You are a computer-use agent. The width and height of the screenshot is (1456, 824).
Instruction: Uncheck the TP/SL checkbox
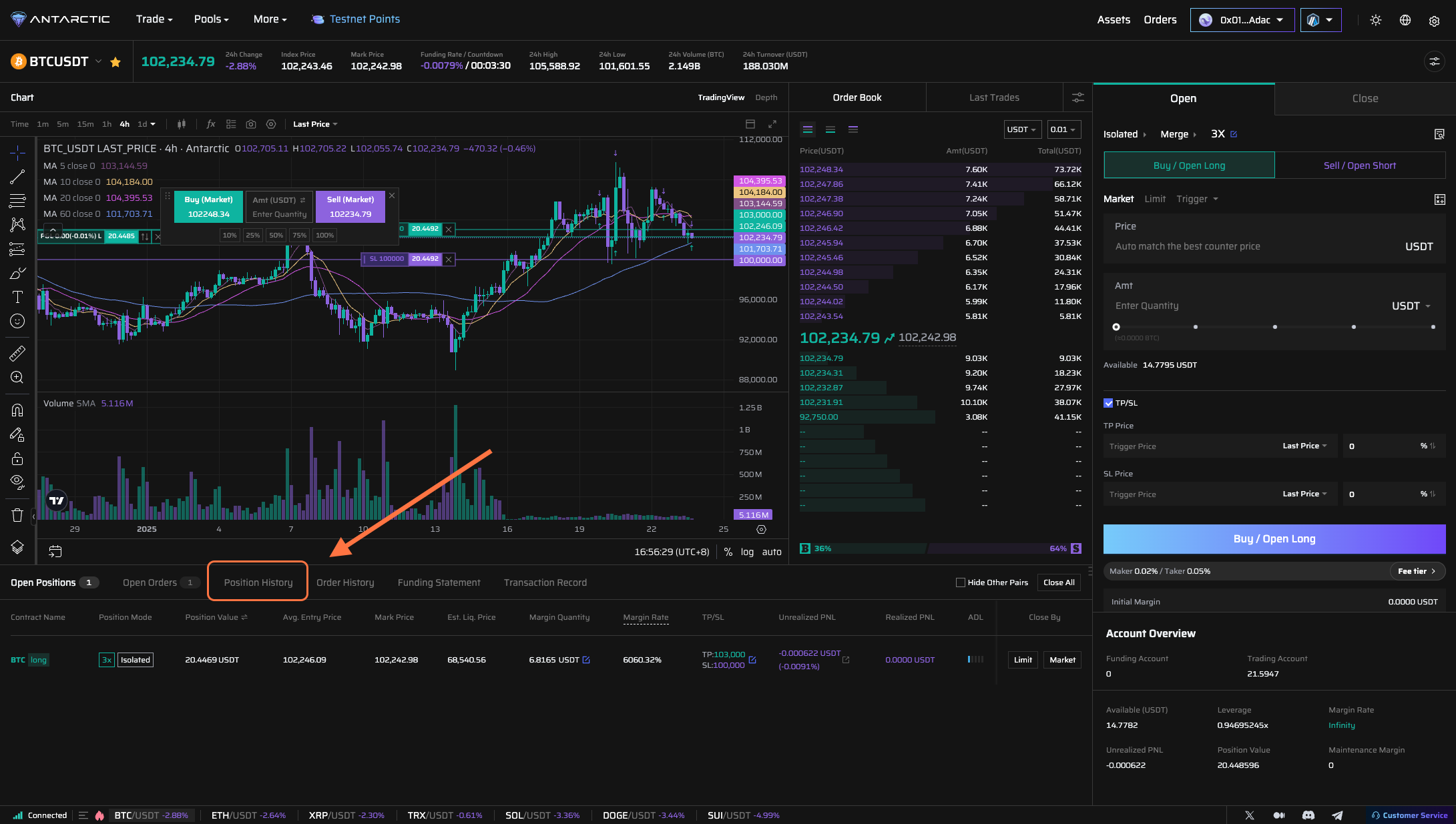tap(1108, 403)
